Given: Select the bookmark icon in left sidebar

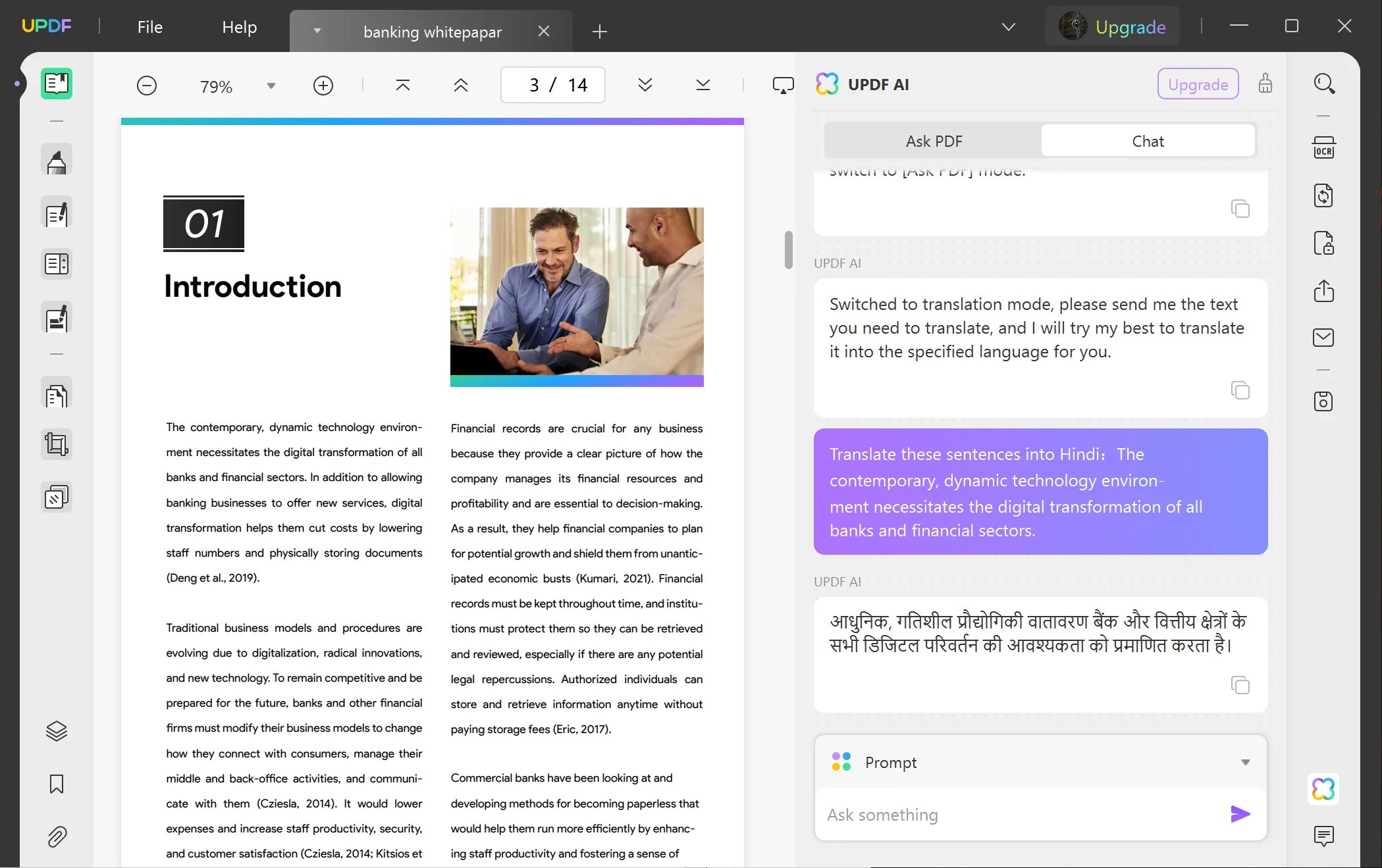Looking at the screenshot, I should click(56, 784).
